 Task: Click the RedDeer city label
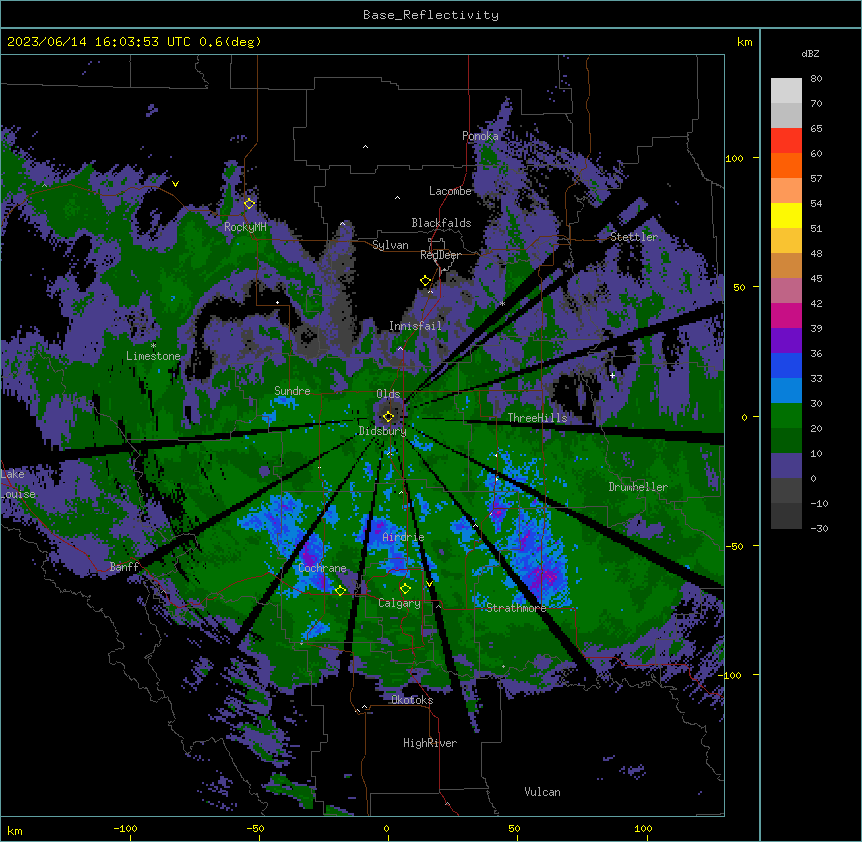440,255
